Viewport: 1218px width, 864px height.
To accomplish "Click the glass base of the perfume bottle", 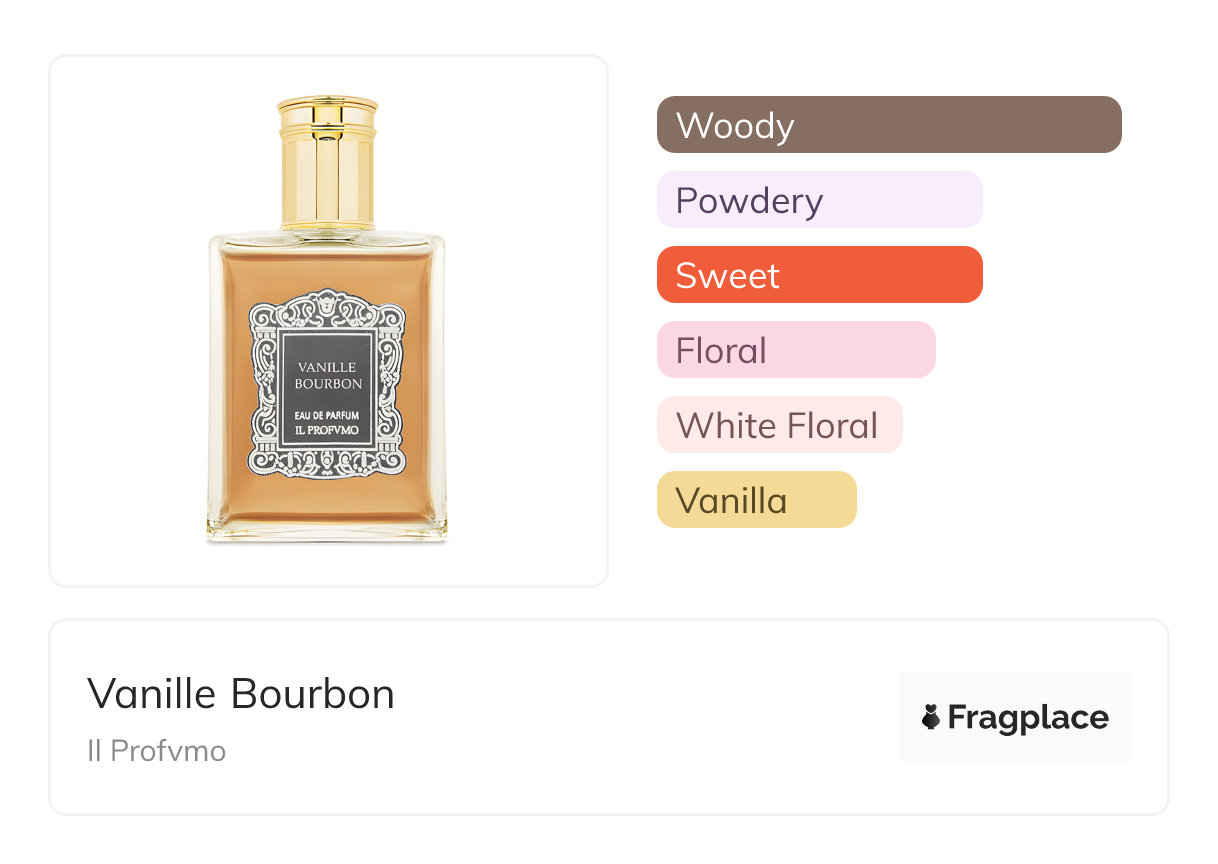I will [x=327, y=530].
